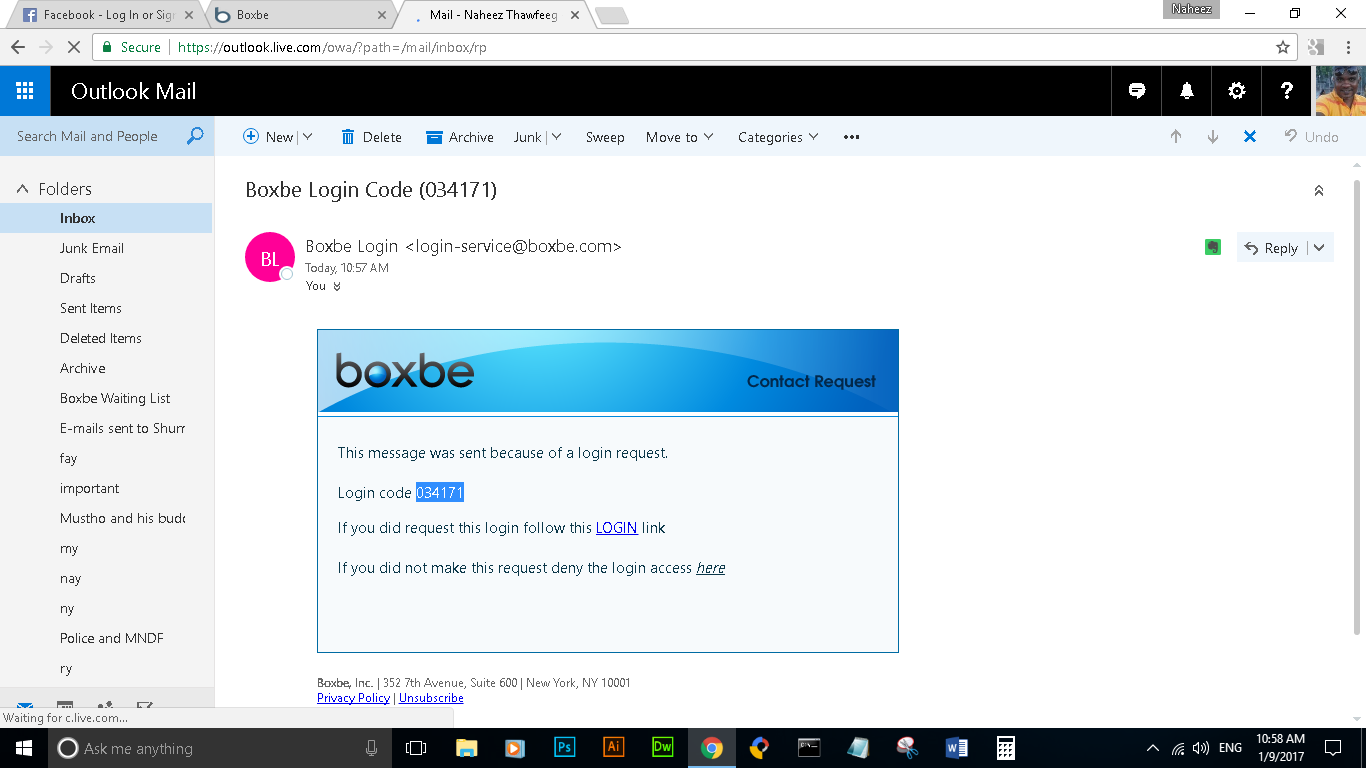Archive this email

point(460,137)
